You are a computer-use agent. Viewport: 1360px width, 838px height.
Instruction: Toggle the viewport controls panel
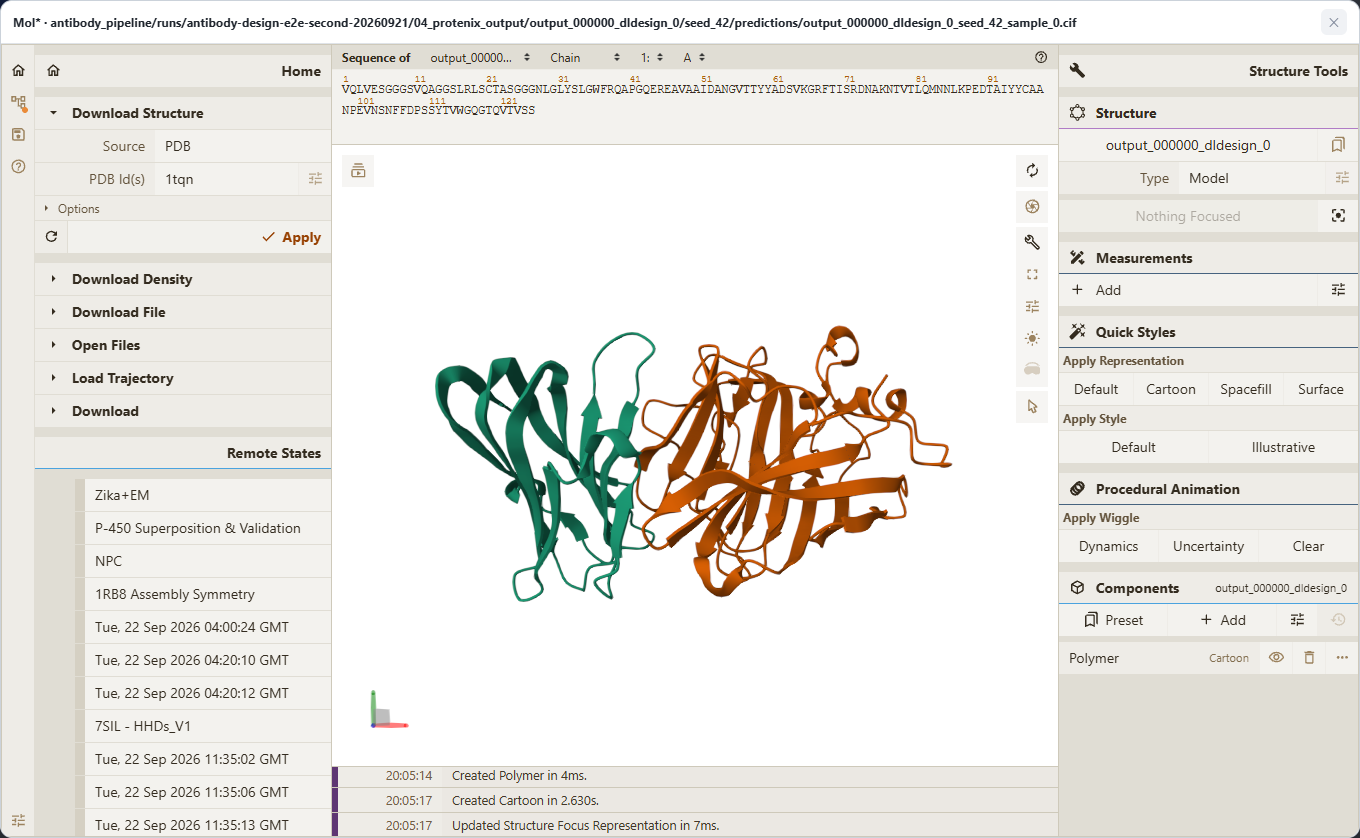click(x=1032, y=306)
